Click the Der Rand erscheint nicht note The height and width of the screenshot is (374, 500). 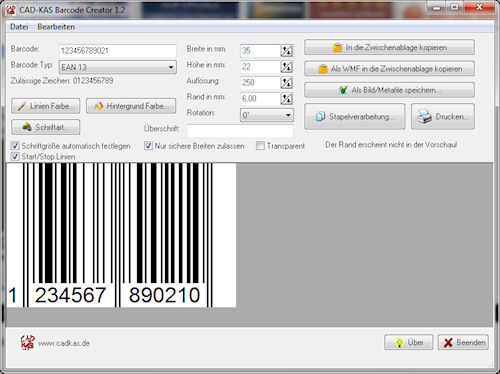click(391, 145)
